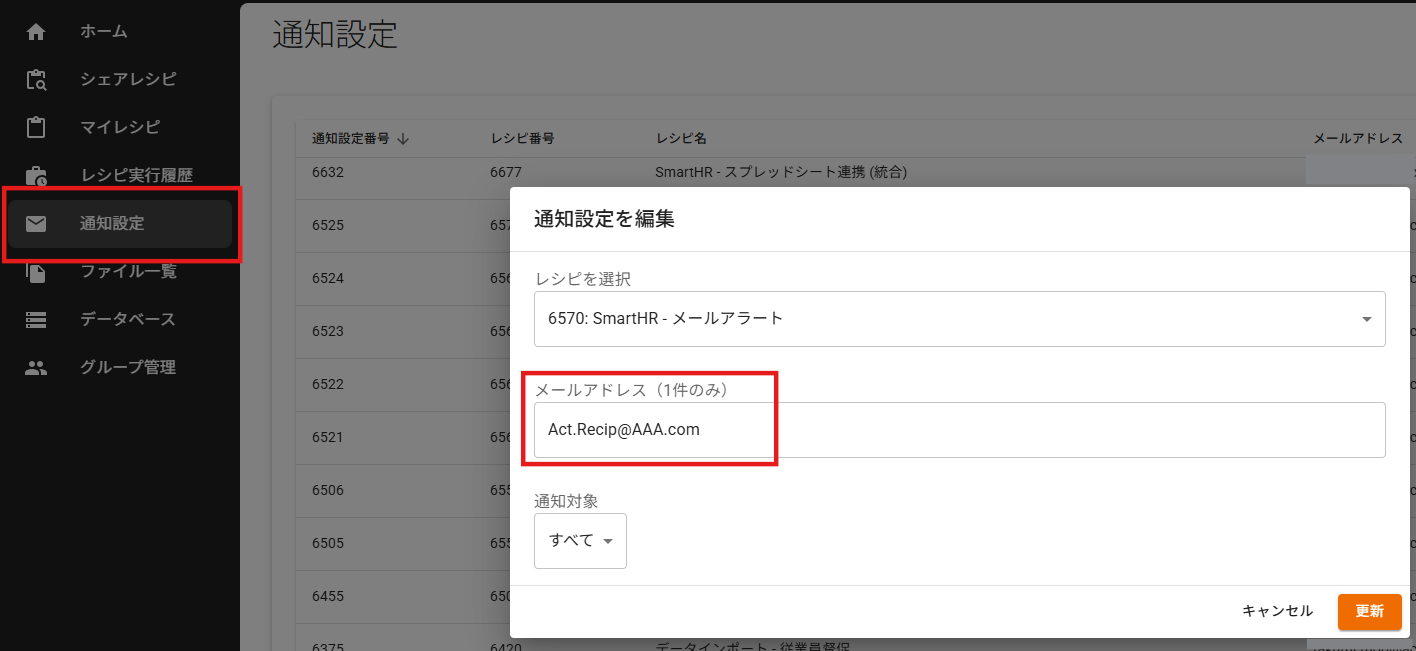The image size is (1416, 651).
Task: Click notification number 6523 row
Action: click(x=328, y=331)
